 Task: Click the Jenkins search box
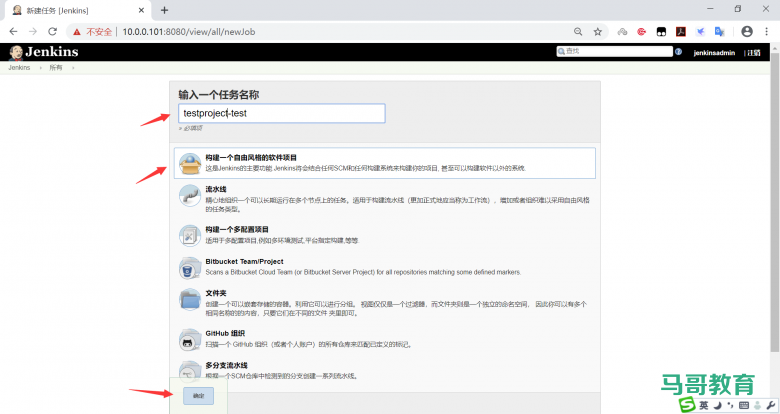[614, 51]
